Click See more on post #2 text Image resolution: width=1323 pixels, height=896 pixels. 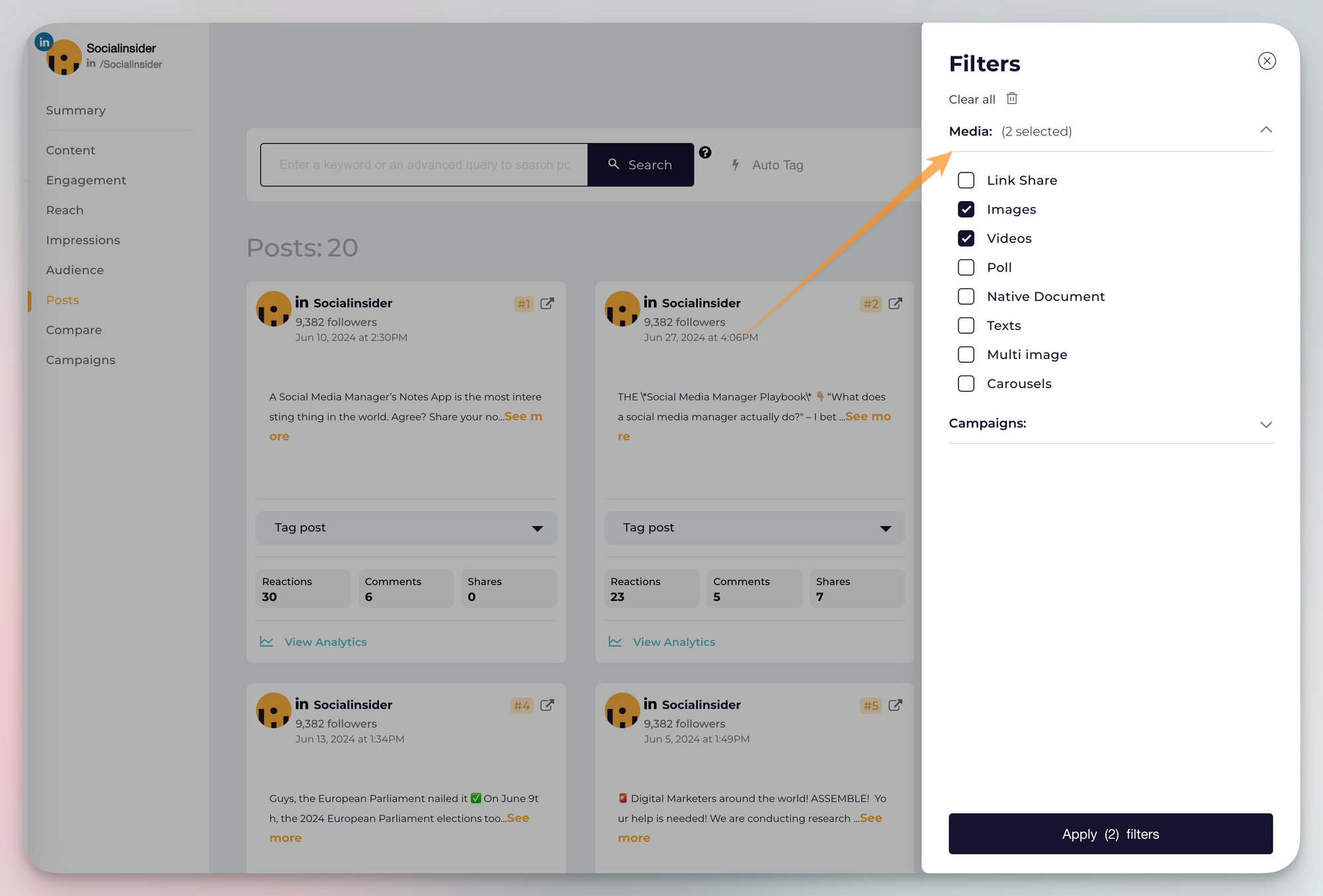pyautogui.click(x=868, y=417)
